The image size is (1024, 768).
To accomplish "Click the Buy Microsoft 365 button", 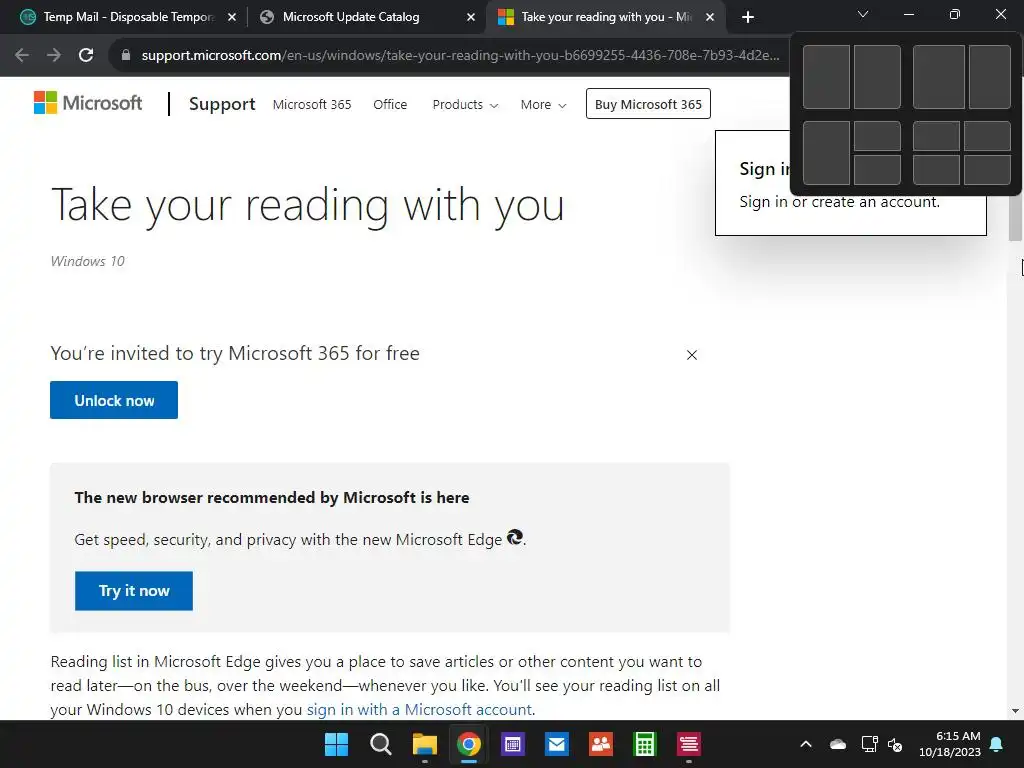I will point(648,104).
